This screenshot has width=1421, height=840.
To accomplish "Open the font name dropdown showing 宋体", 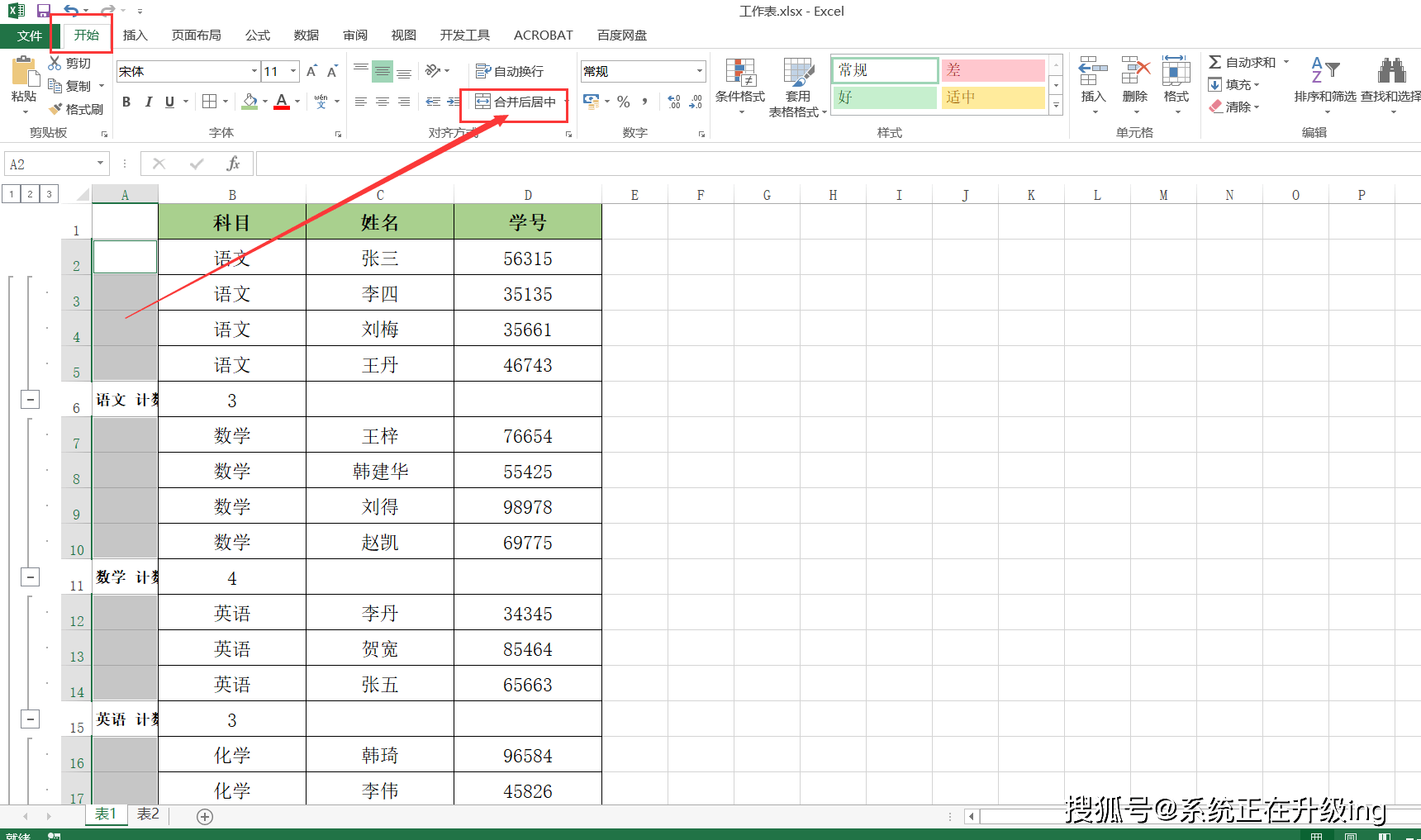I will click(x=254, y=71).
